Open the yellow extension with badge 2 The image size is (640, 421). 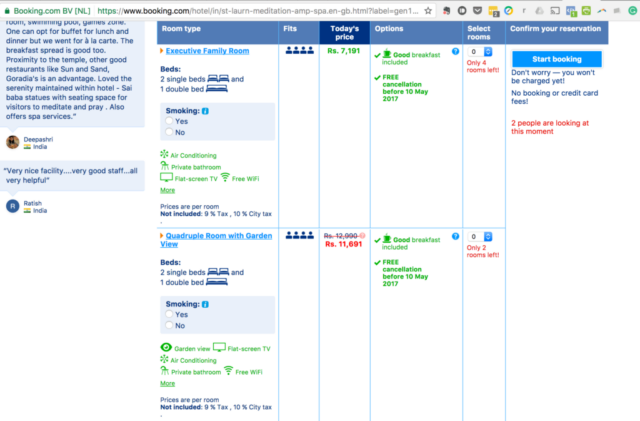pos(493,11)
